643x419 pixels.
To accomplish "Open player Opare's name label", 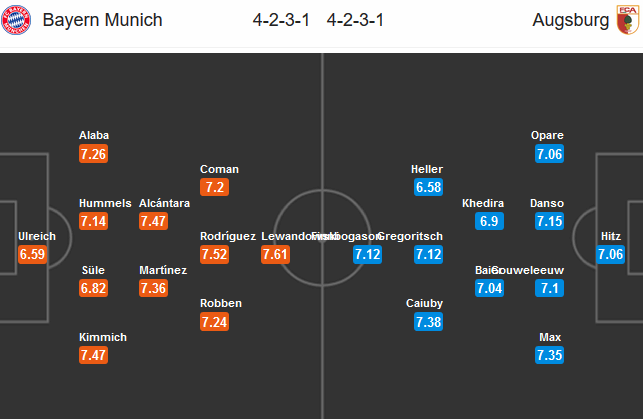I will 549,135.
